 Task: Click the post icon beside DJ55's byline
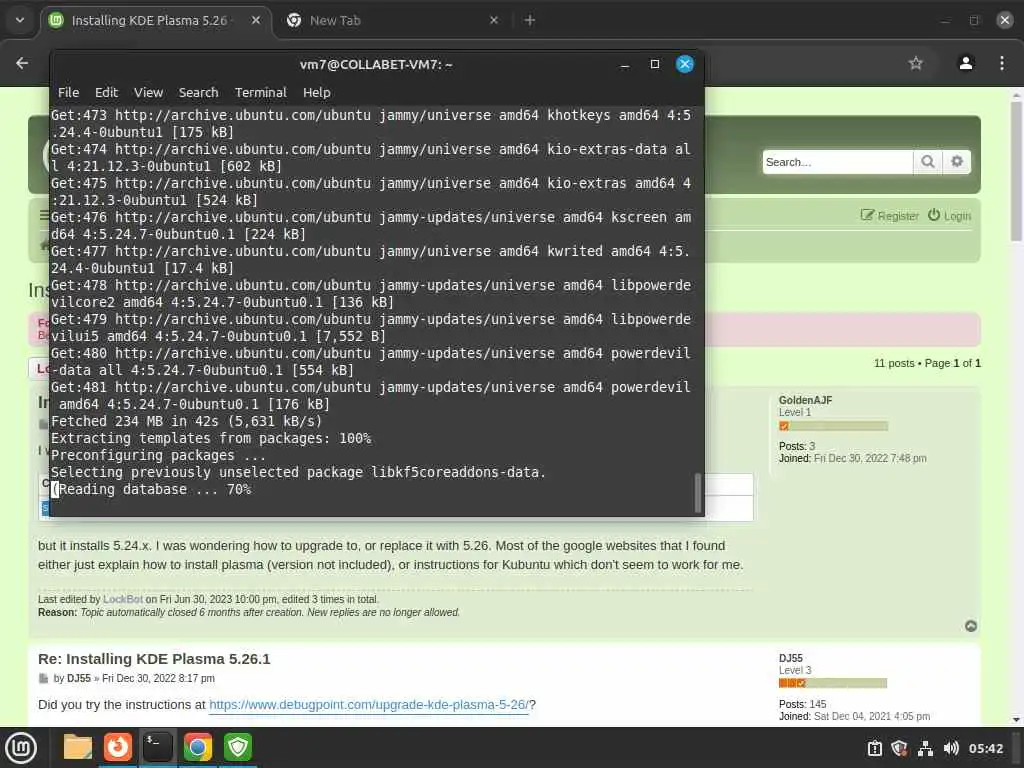click(x=43, y=679)
